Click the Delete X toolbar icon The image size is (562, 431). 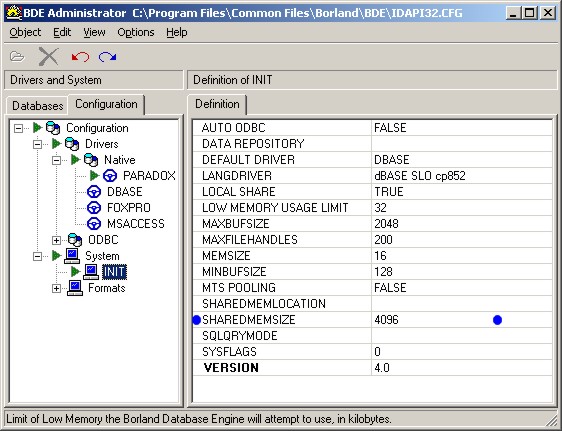[48, 57]
